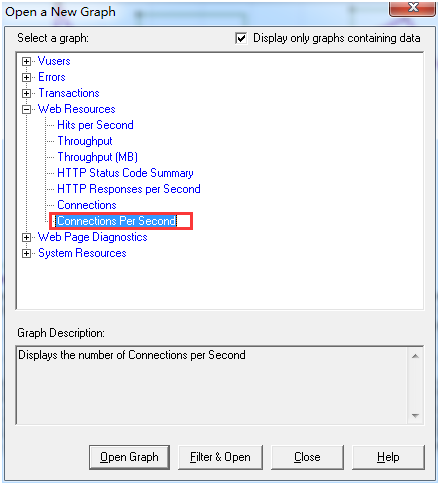
Task: Click the Close button
Action: point(307,457)
